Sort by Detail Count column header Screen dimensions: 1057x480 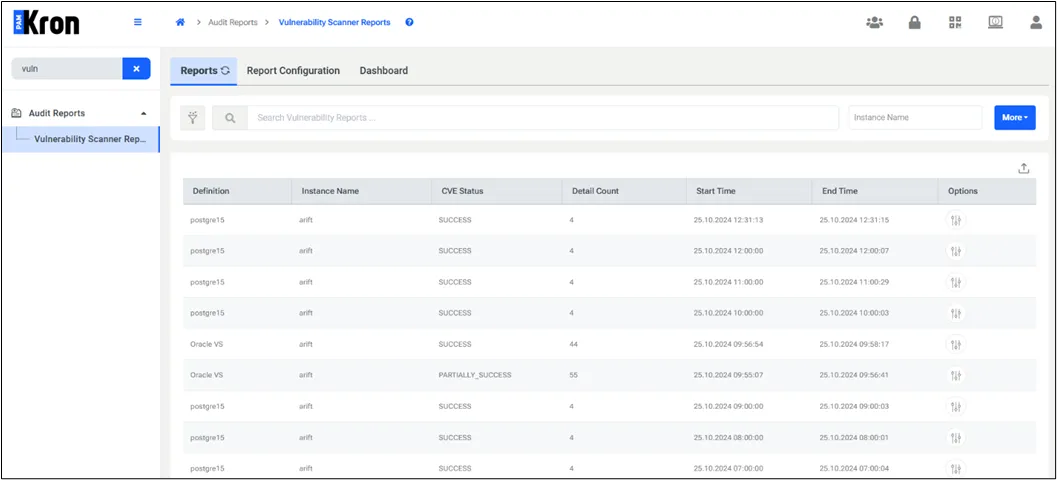tap(624, 191)
